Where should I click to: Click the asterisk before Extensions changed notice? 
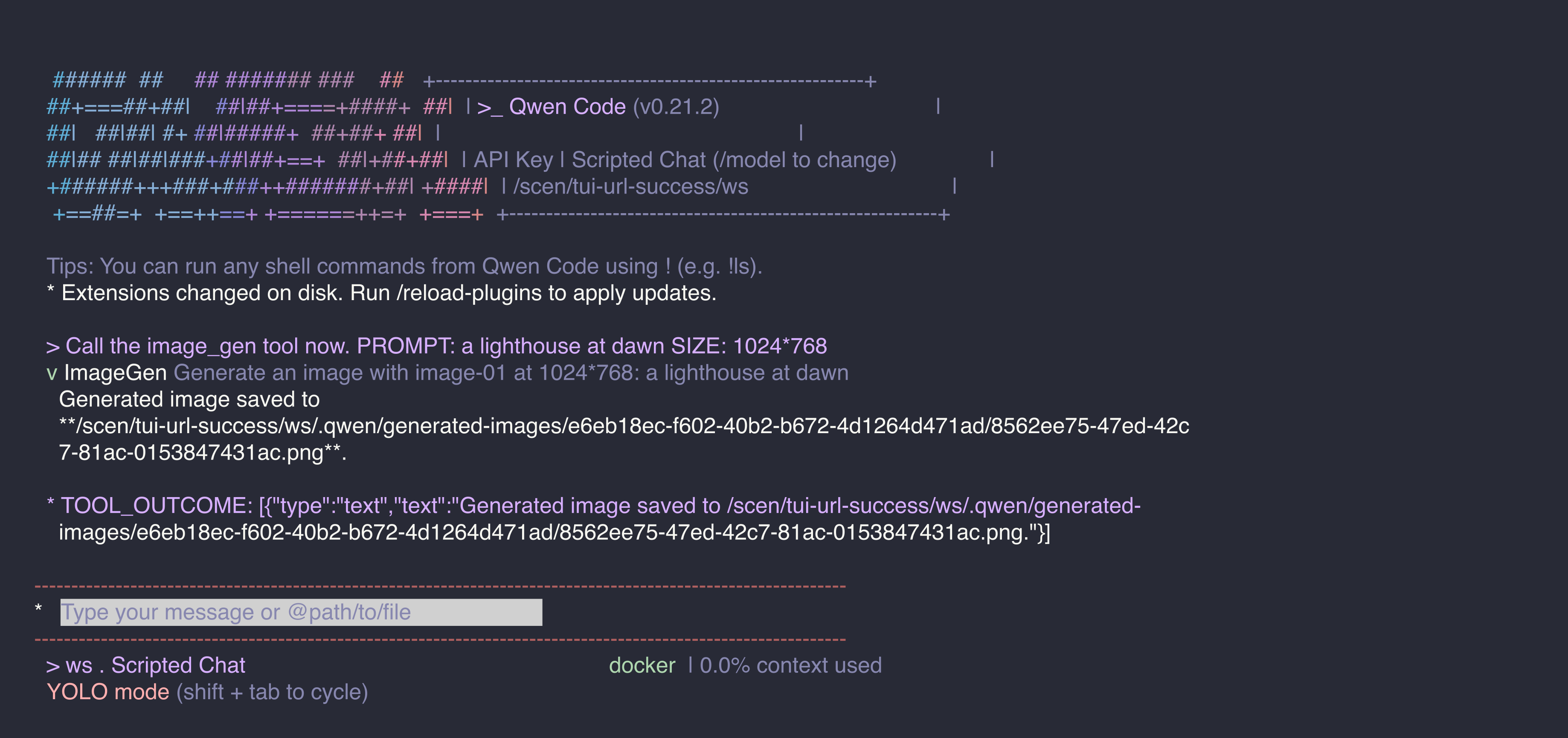tap(50, 291)
